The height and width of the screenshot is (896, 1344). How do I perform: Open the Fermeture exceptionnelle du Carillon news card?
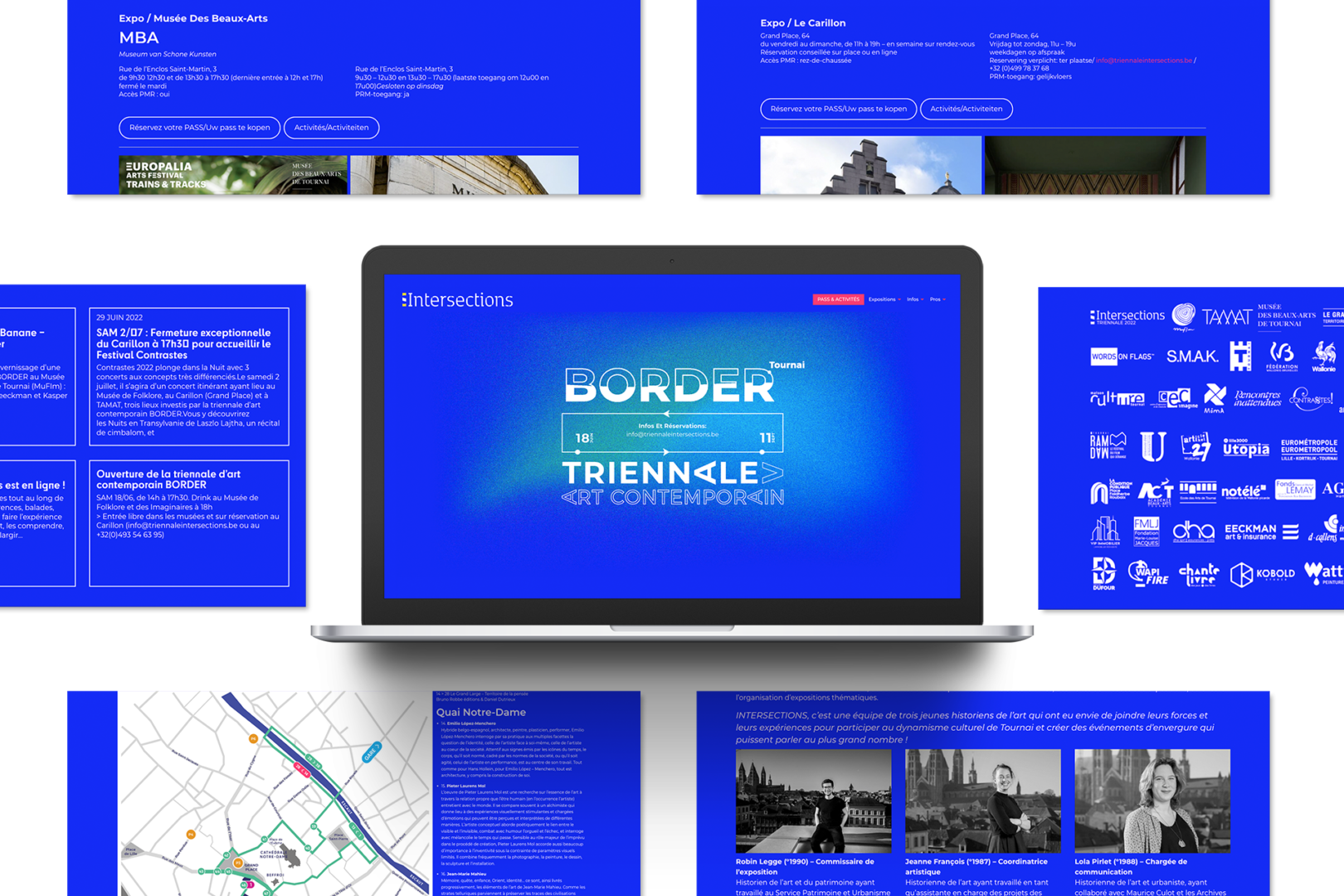tap(189, 377)
